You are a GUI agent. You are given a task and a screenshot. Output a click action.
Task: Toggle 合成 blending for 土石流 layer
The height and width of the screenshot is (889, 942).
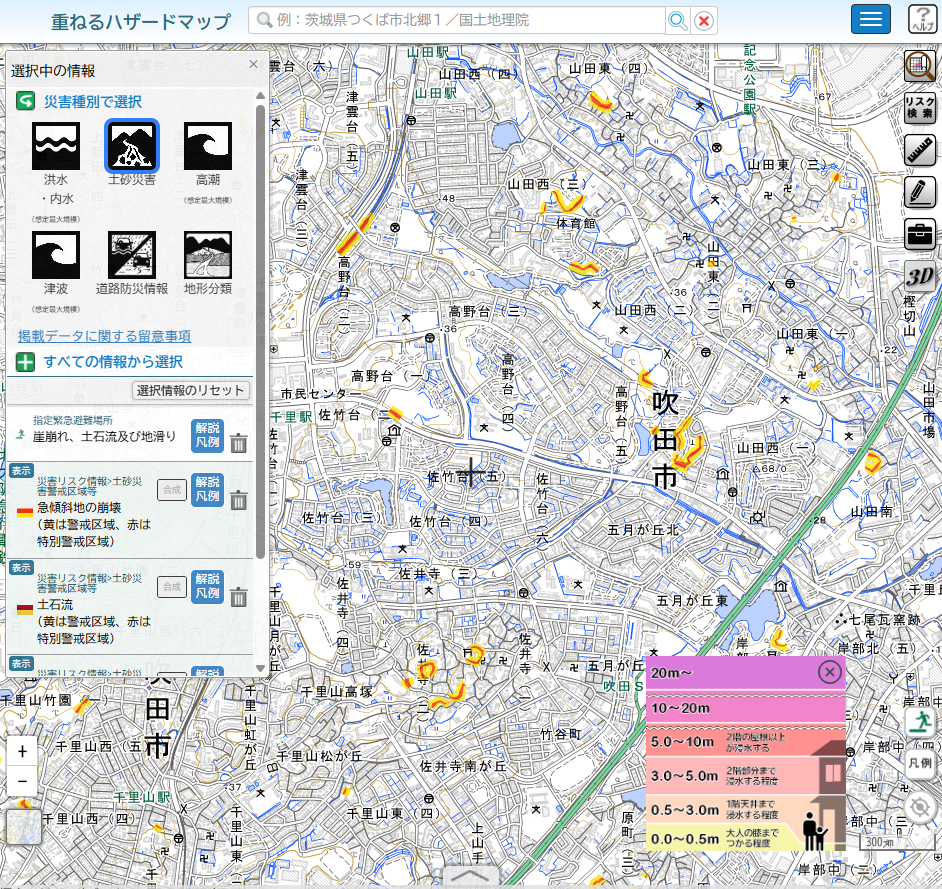pyautogui.click(x=172, y=586)
